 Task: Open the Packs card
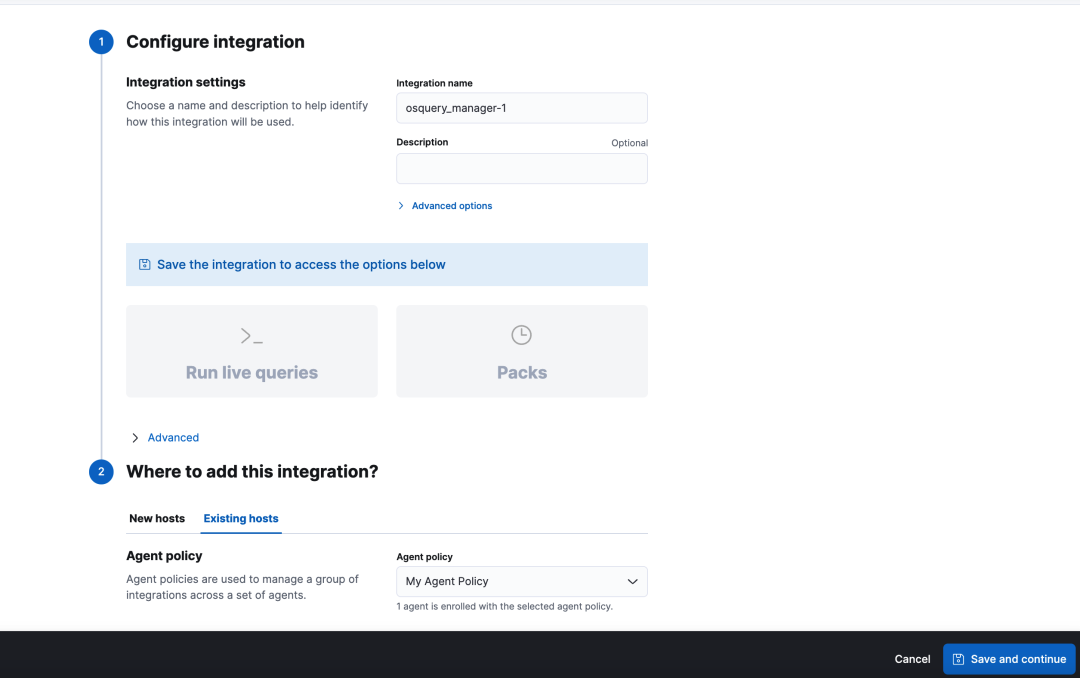pyautogui.click(x=521, y=352)
